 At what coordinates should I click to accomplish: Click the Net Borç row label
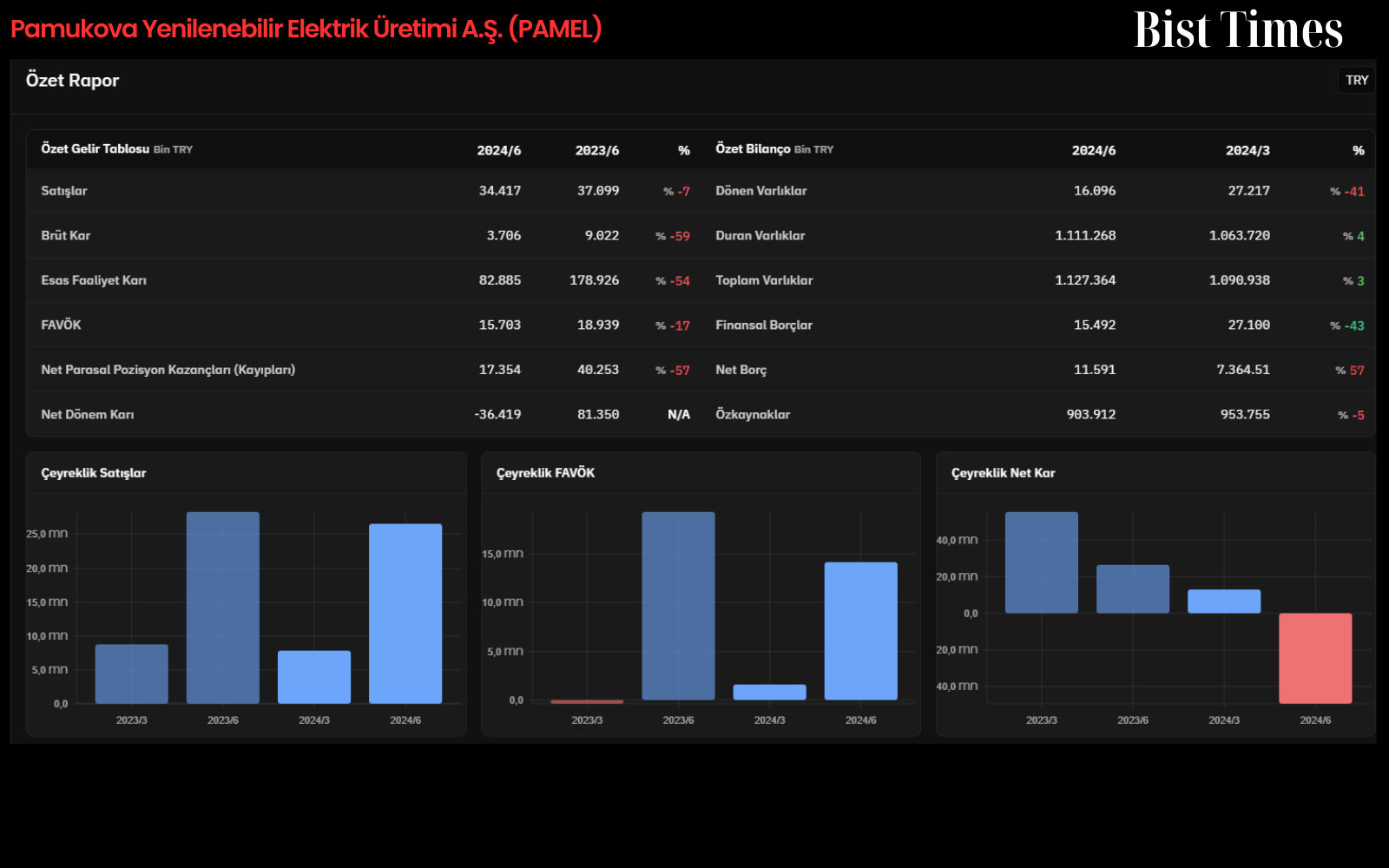[741, 370]
